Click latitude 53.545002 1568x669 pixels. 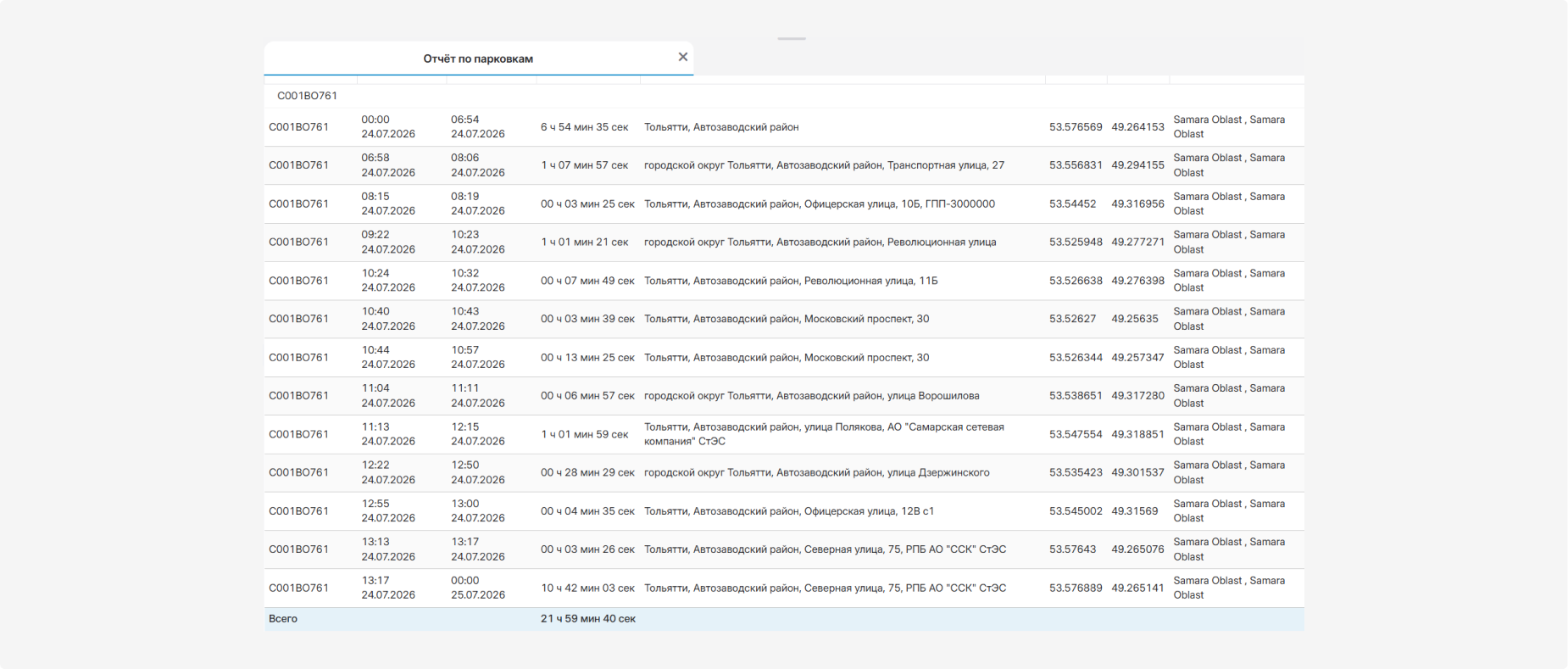(1076, 511)
